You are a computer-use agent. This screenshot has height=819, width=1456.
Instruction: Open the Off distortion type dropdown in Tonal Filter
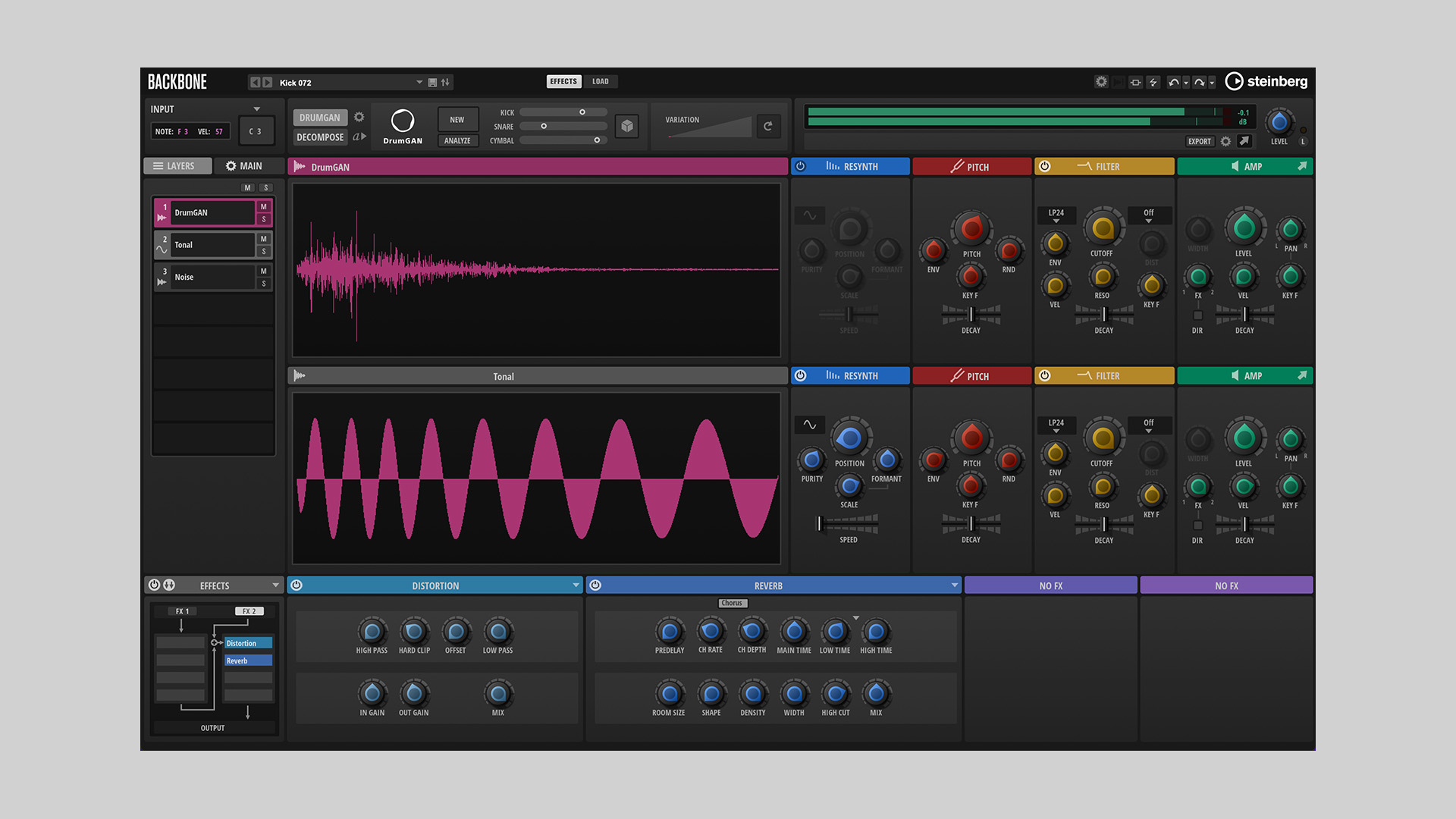pos(1149,425)
